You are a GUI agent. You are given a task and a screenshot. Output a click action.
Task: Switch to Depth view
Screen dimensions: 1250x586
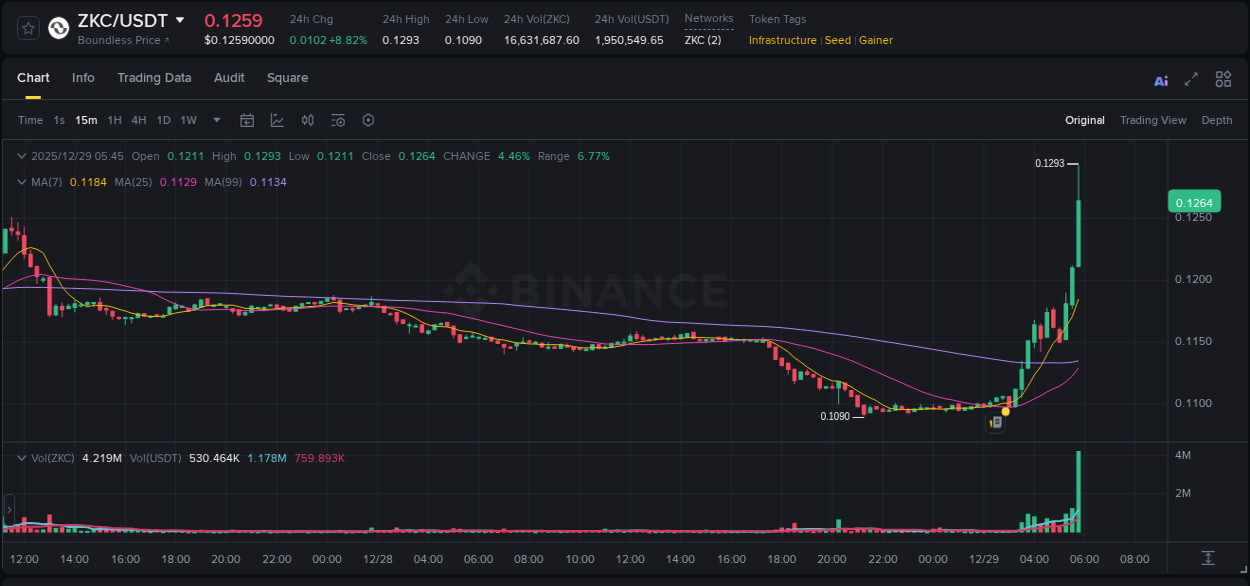pyautogui.click(x=1216, y=120)
